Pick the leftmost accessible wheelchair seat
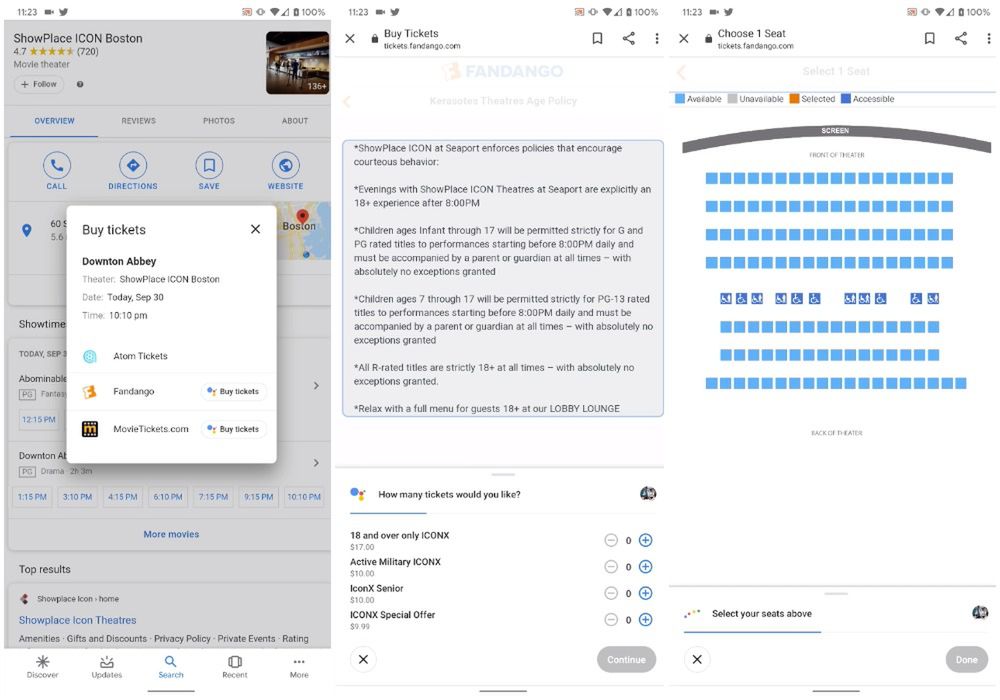 point(726,298)
